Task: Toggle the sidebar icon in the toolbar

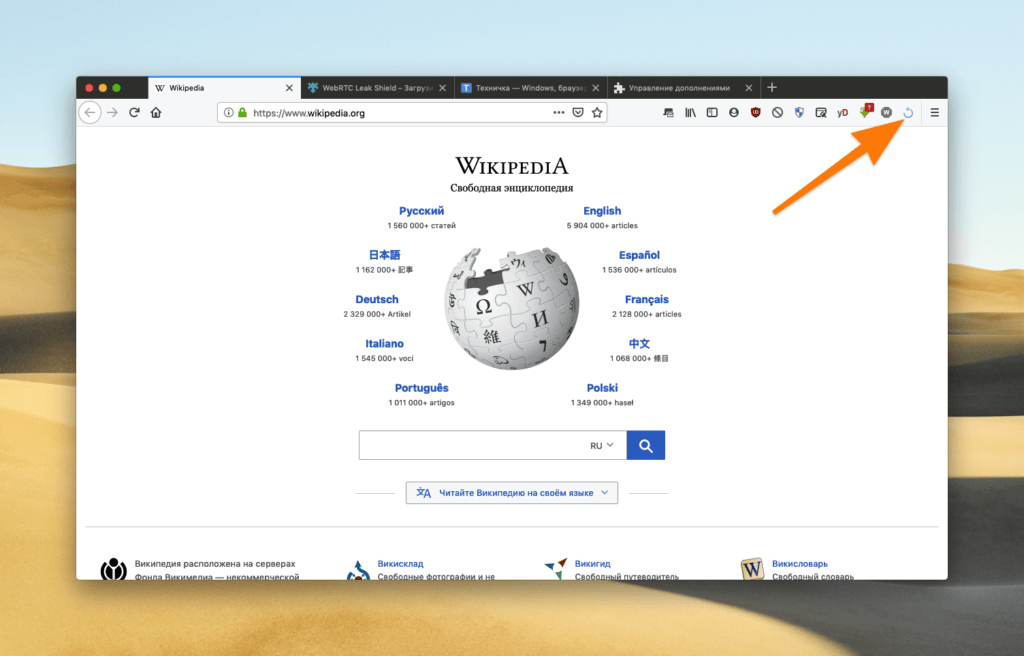Action: coord(712,112)
